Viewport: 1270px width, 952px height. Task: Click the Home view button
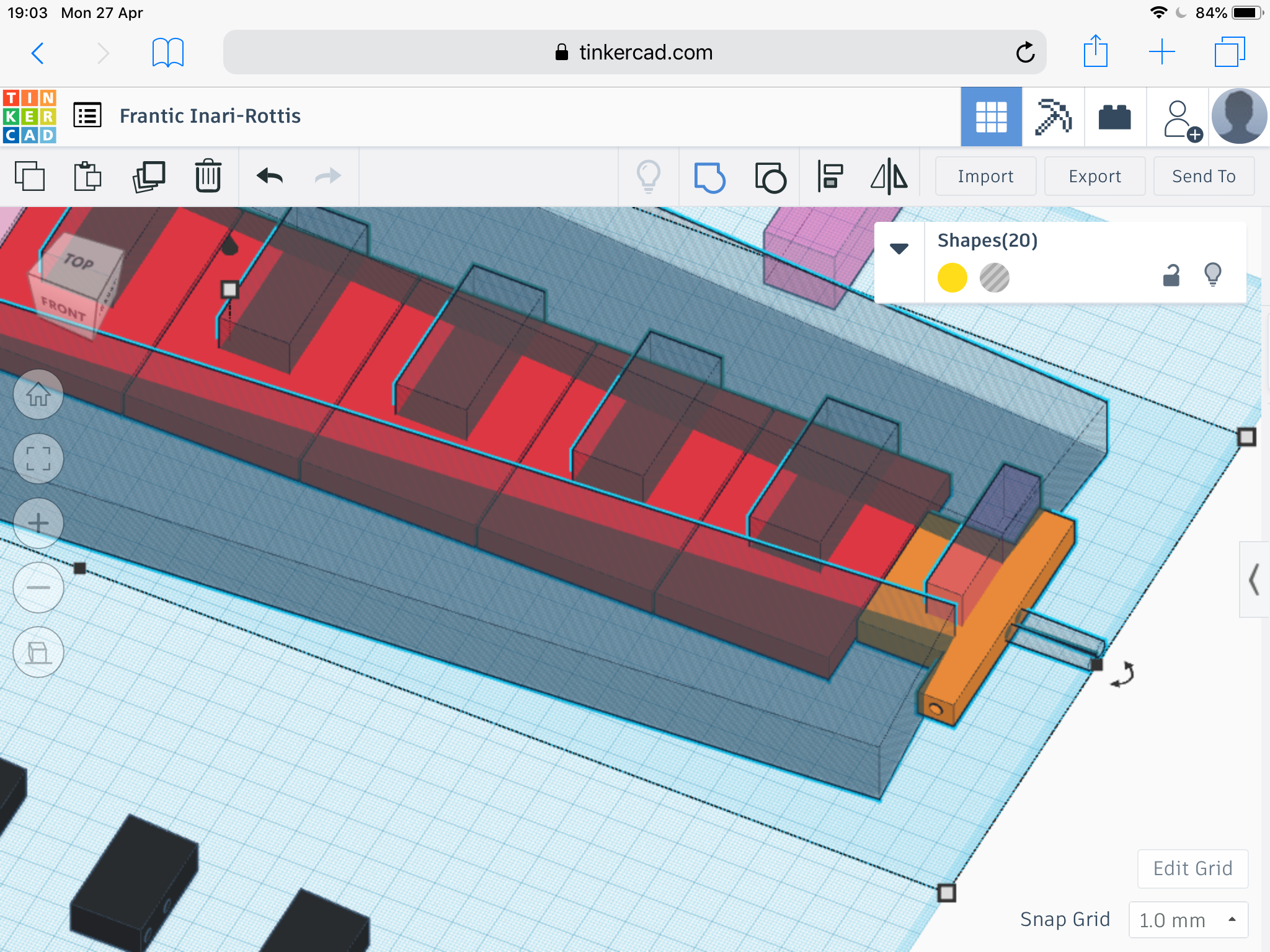(38, 394)
